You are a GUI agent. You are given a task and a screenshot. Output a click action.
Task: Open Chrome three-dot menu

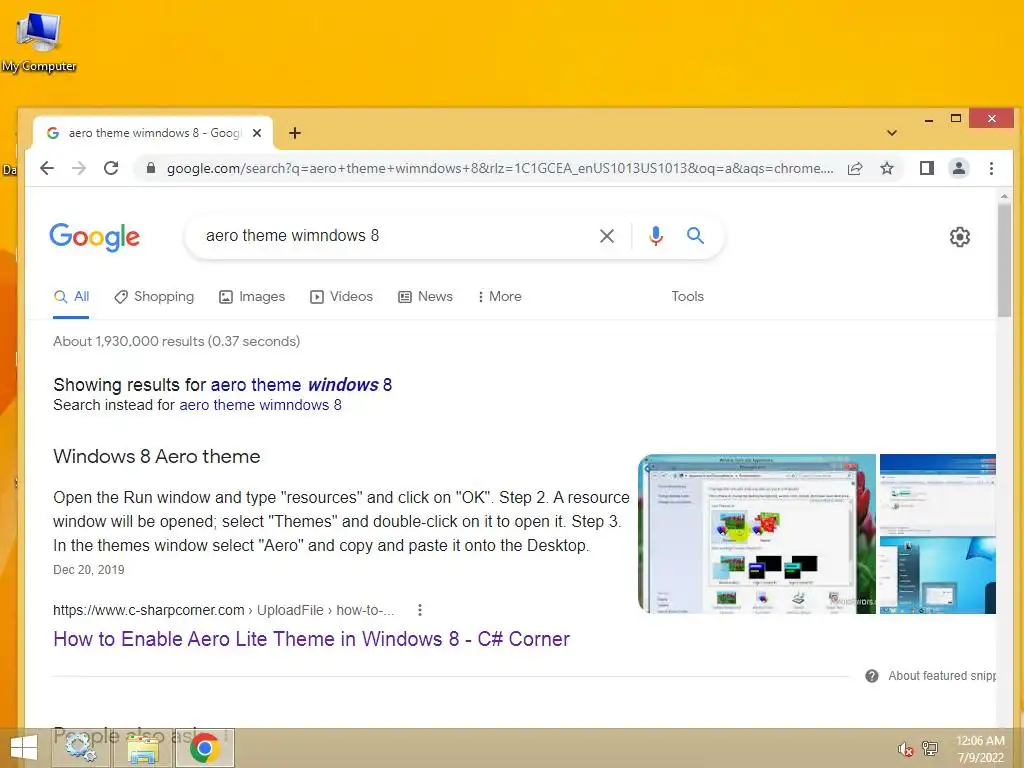click(991, 168)
